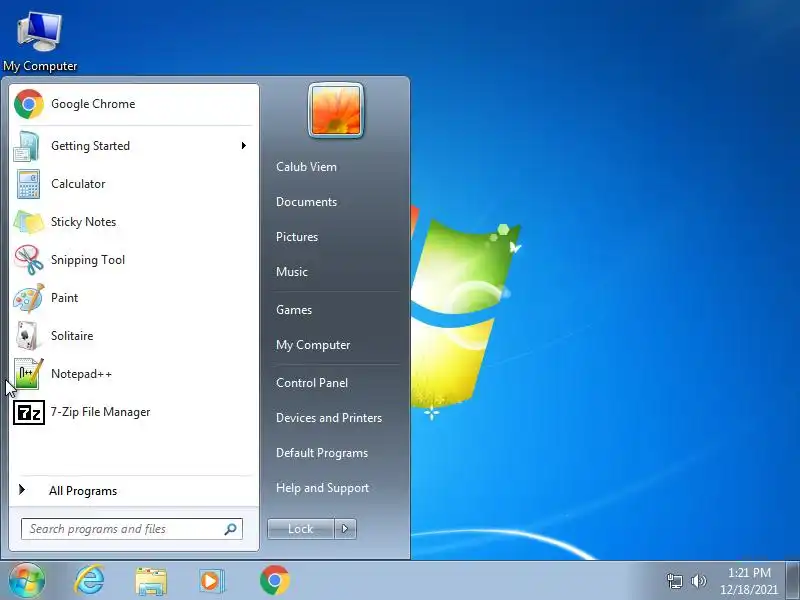Open Internet Explorer on the taskbar

[89, 581]
